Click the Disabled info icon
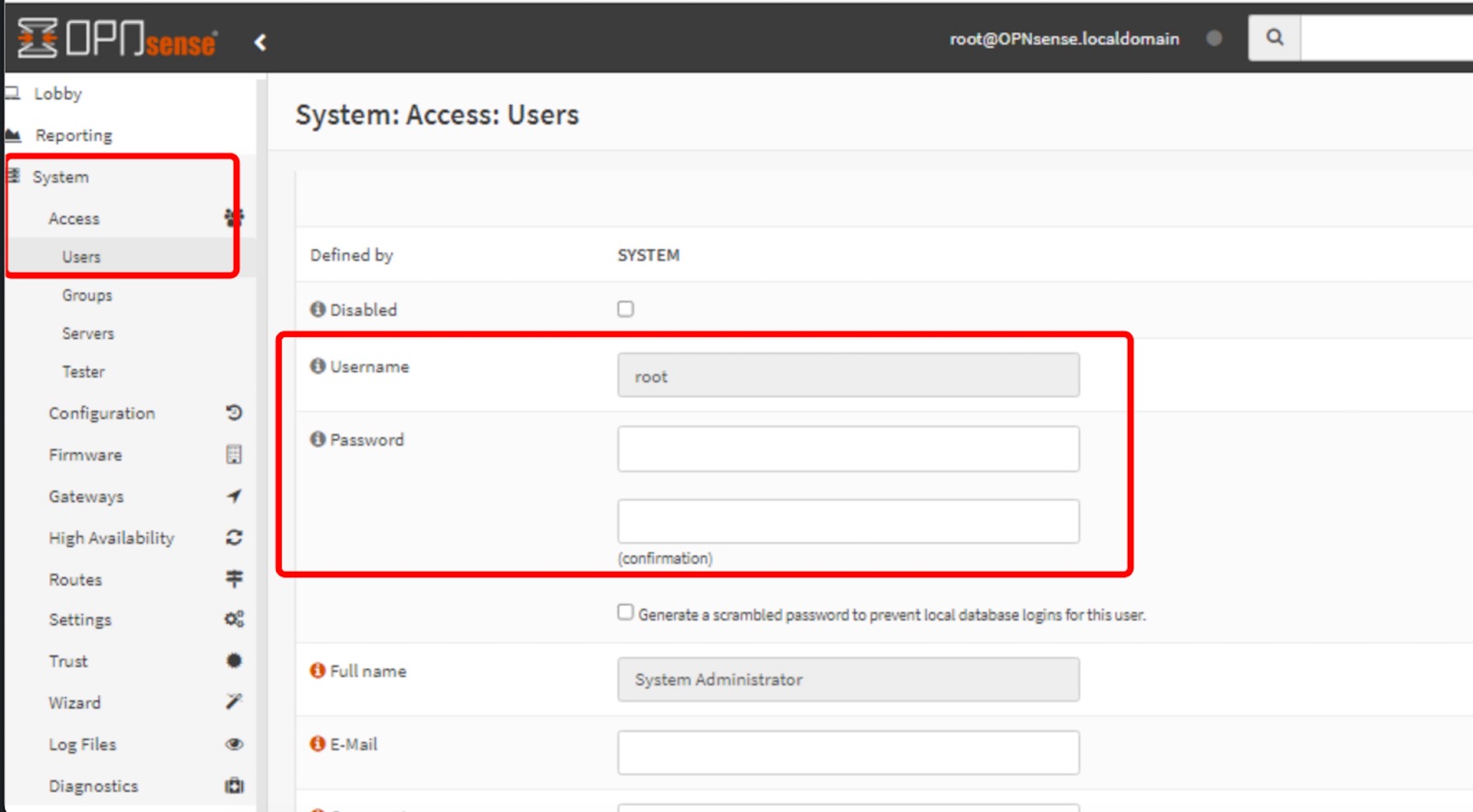This screenshot has width=1473, height=812. [318, 309]
